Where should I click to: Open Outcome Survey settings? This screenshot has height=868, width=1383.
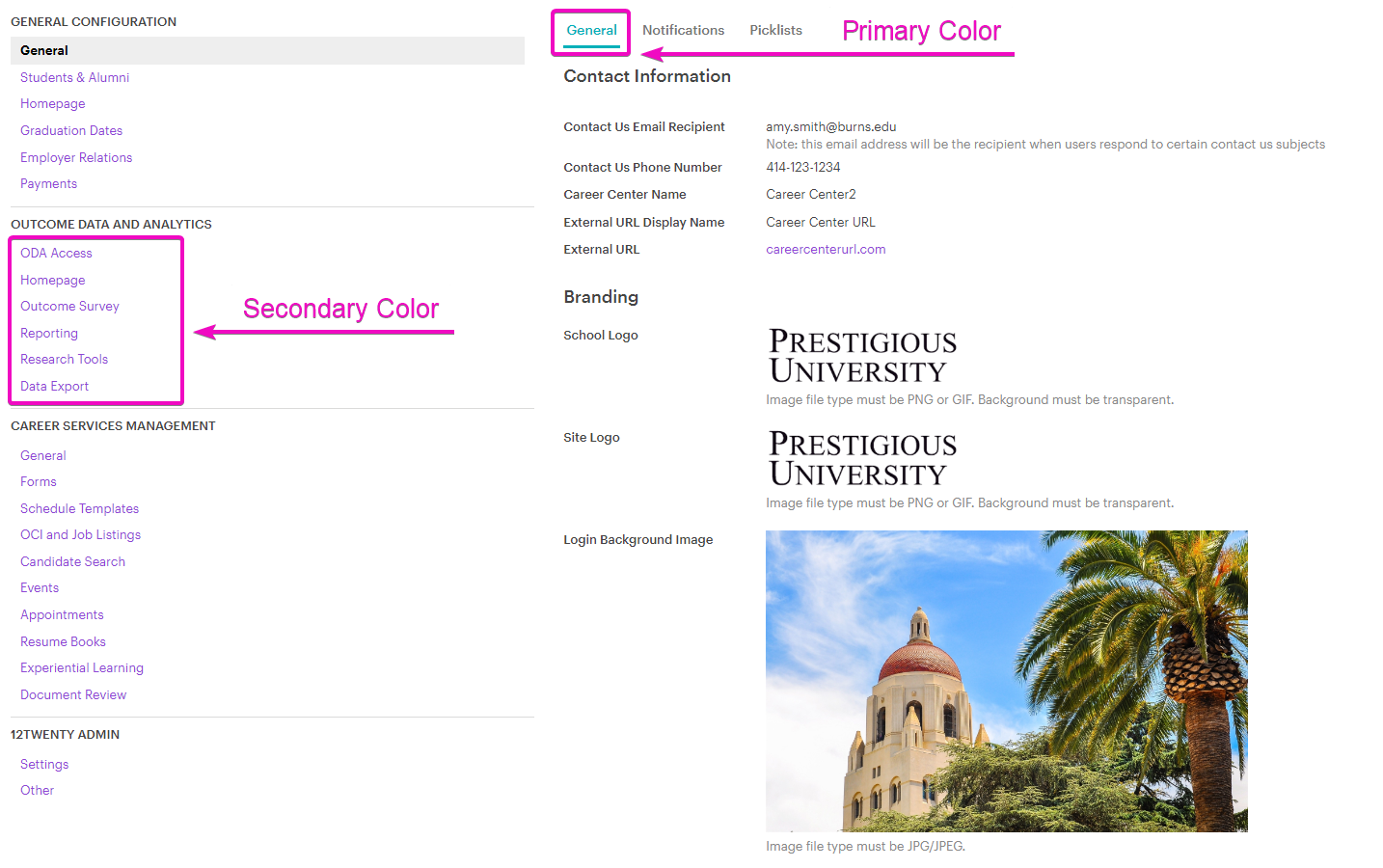pos(69,306)
